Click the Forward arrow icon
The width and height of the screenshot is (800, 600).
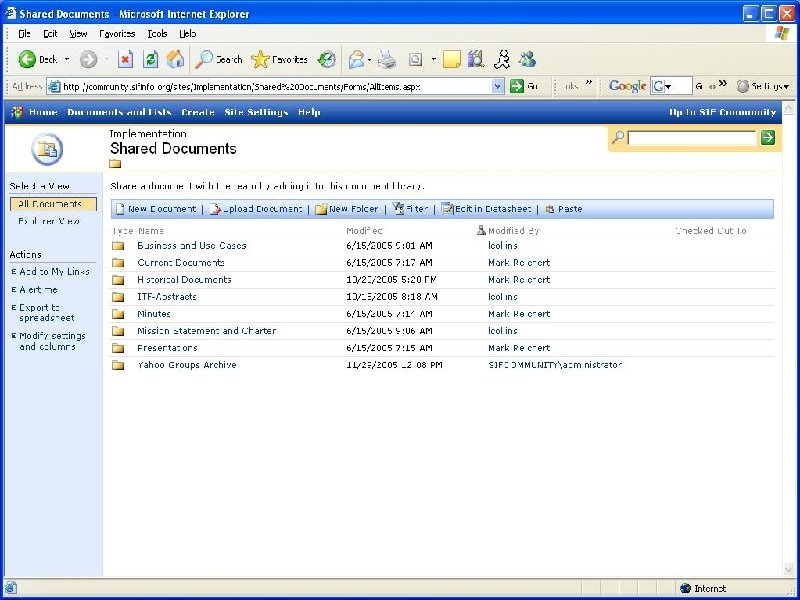point(88,60)
